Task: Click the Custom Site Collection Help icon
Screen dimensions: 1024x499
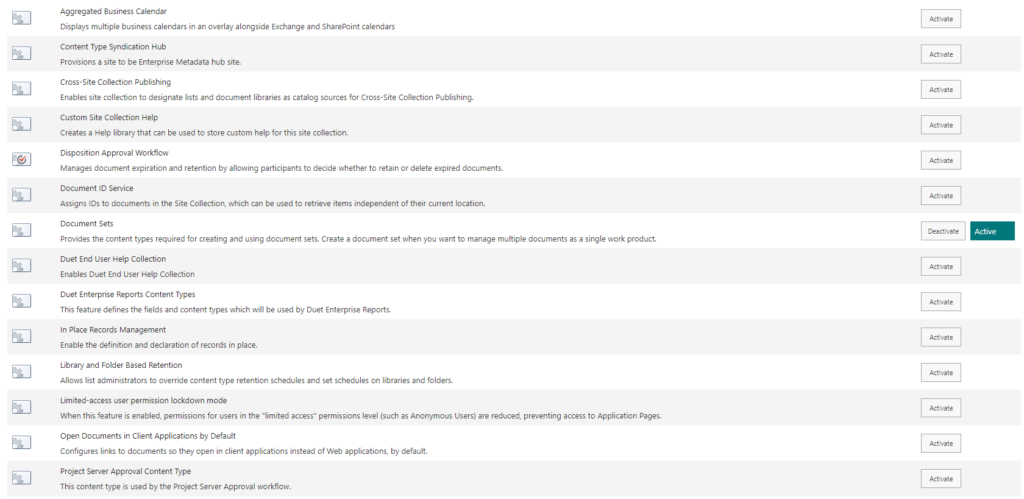Action: click(x=22, y=125)
